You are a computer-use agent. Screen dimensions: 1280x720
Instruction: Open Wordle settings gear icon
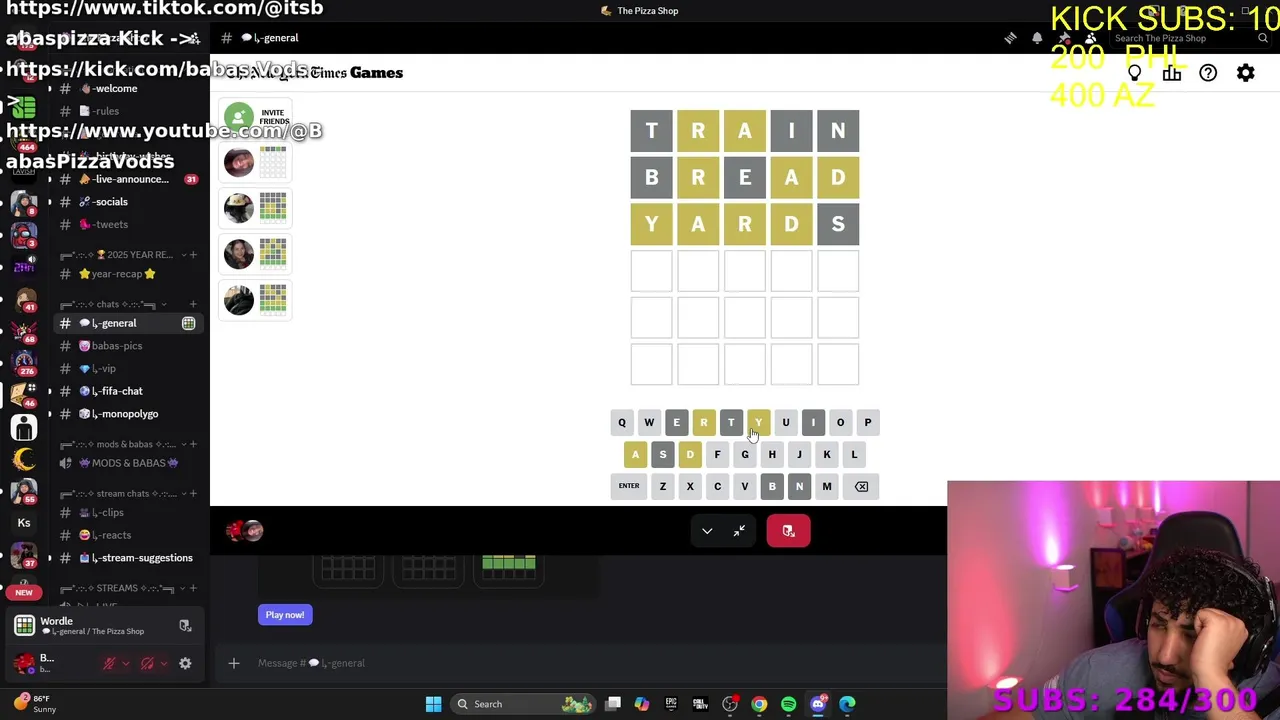[x=1245, y=73]
